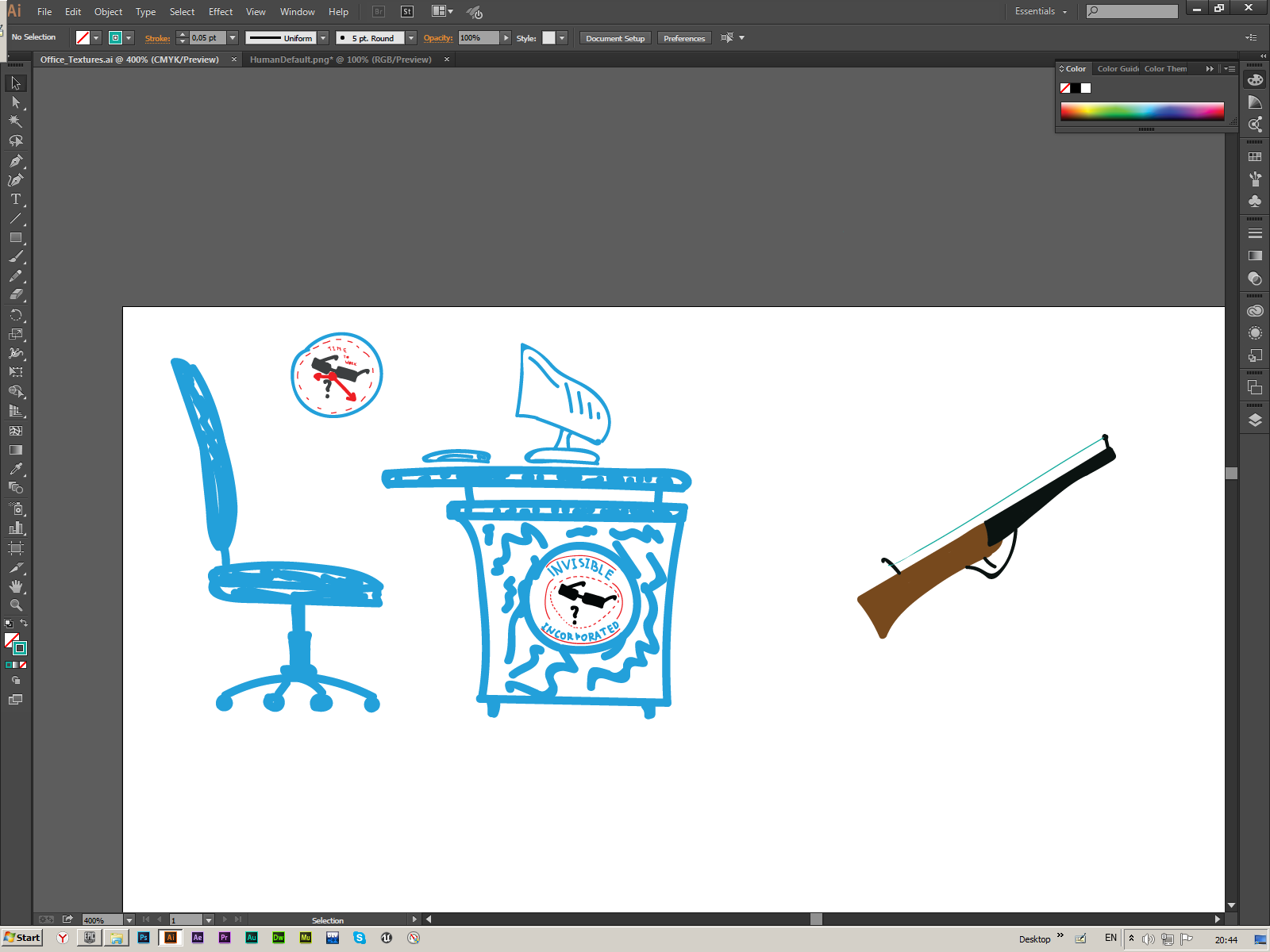Open Essentials workspace switcher

click(x=1041, y=11)
